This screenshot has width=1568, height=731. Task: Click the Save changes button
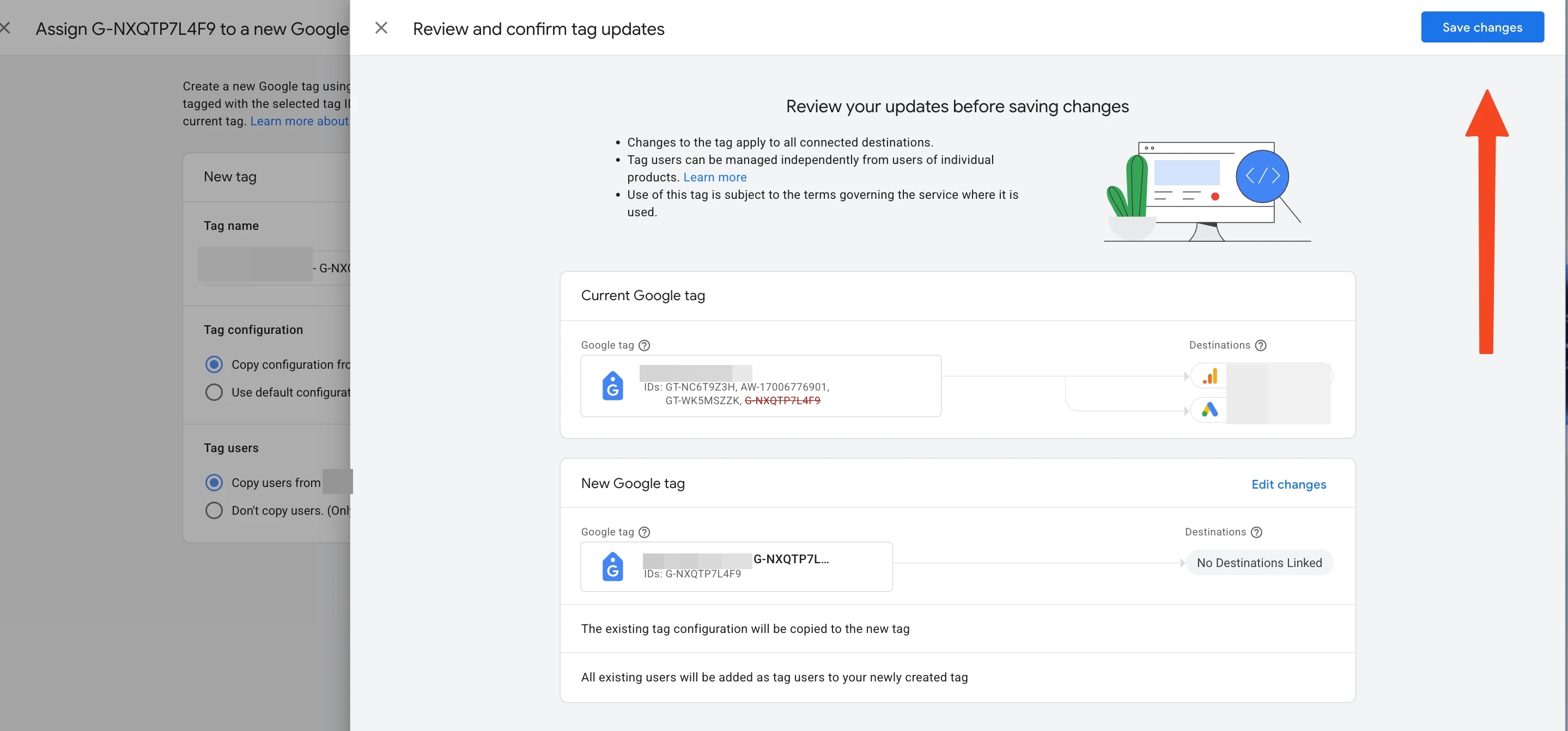1481,27
